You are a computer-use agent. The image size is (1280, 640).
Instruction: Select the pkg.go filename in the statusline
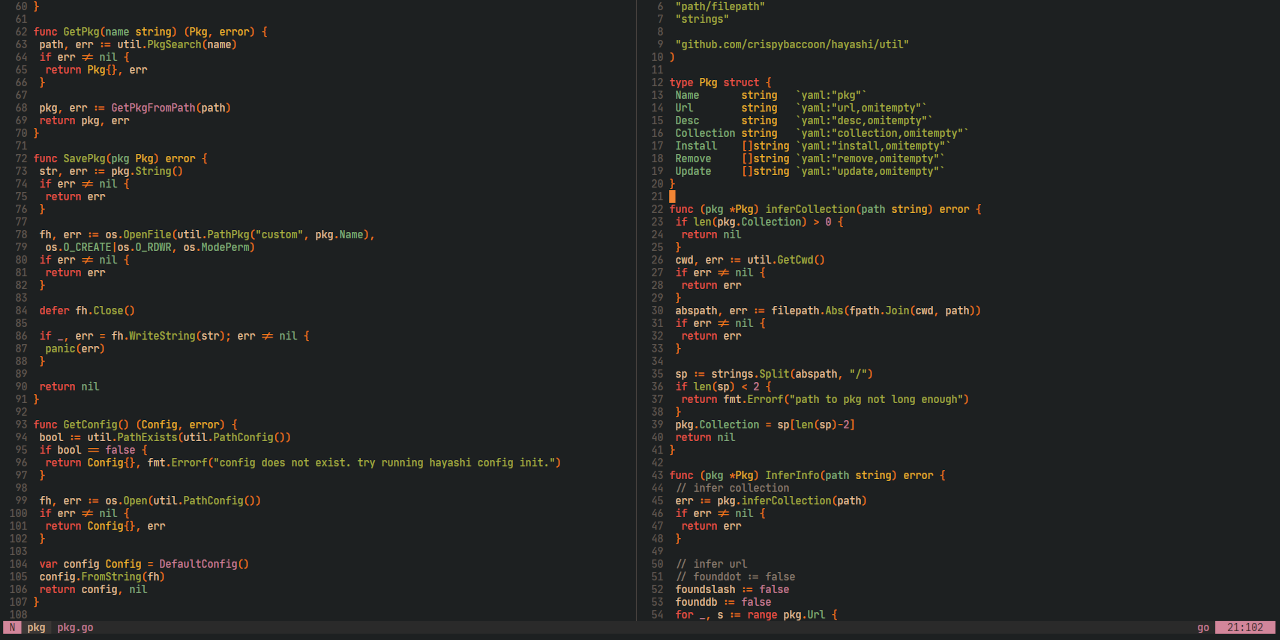tap(75, 628)
